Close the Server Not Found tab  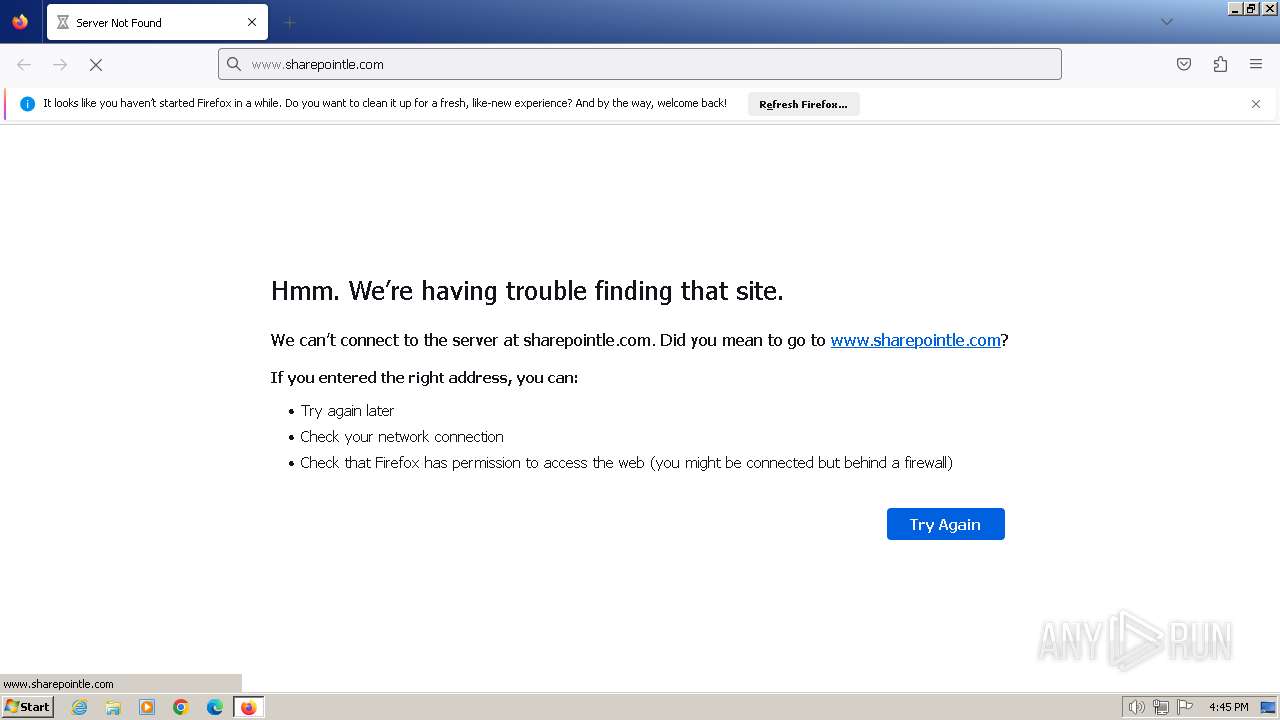pos(252,22)
